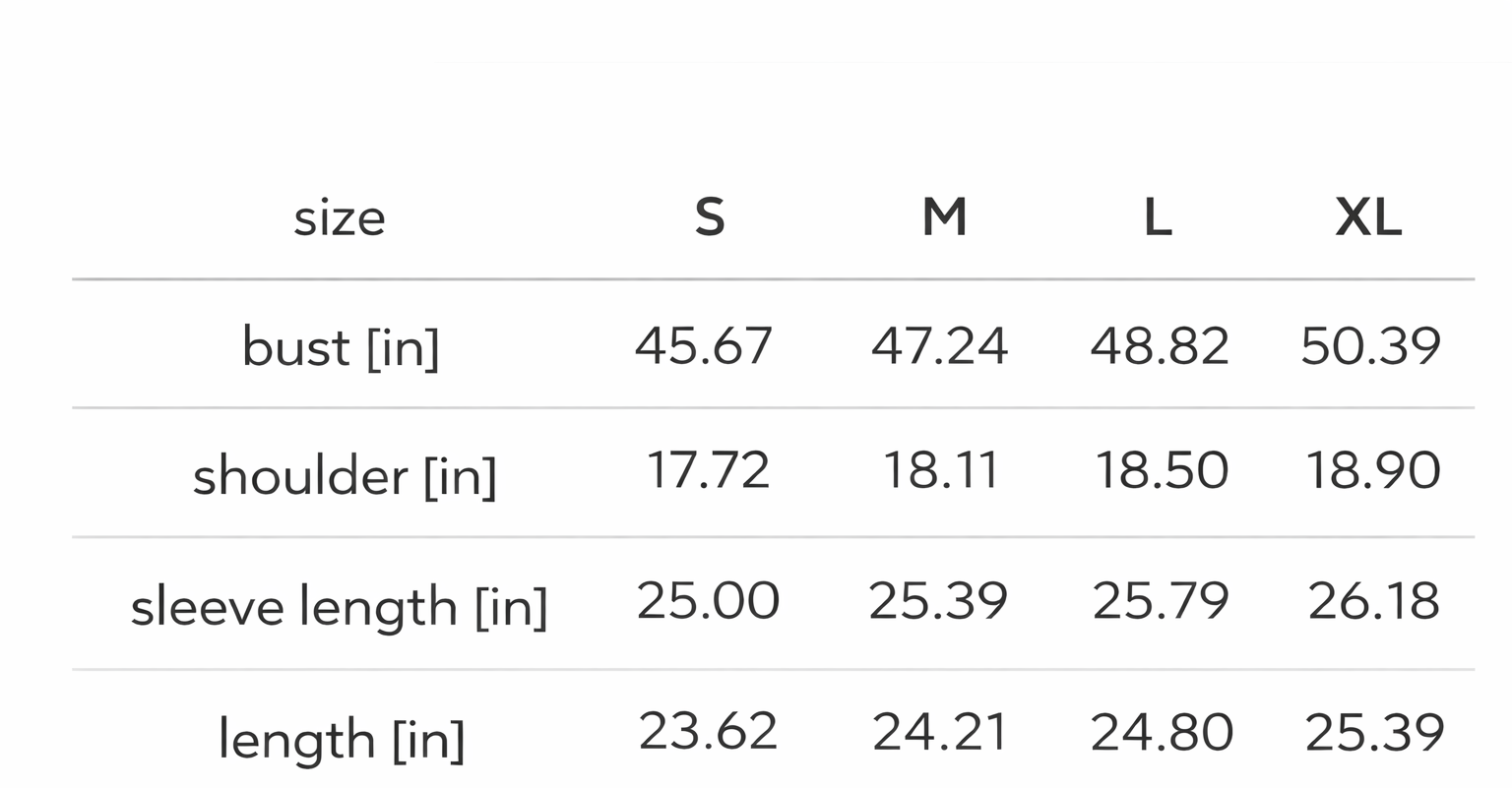Select the L size column header

pos(1158,217)
